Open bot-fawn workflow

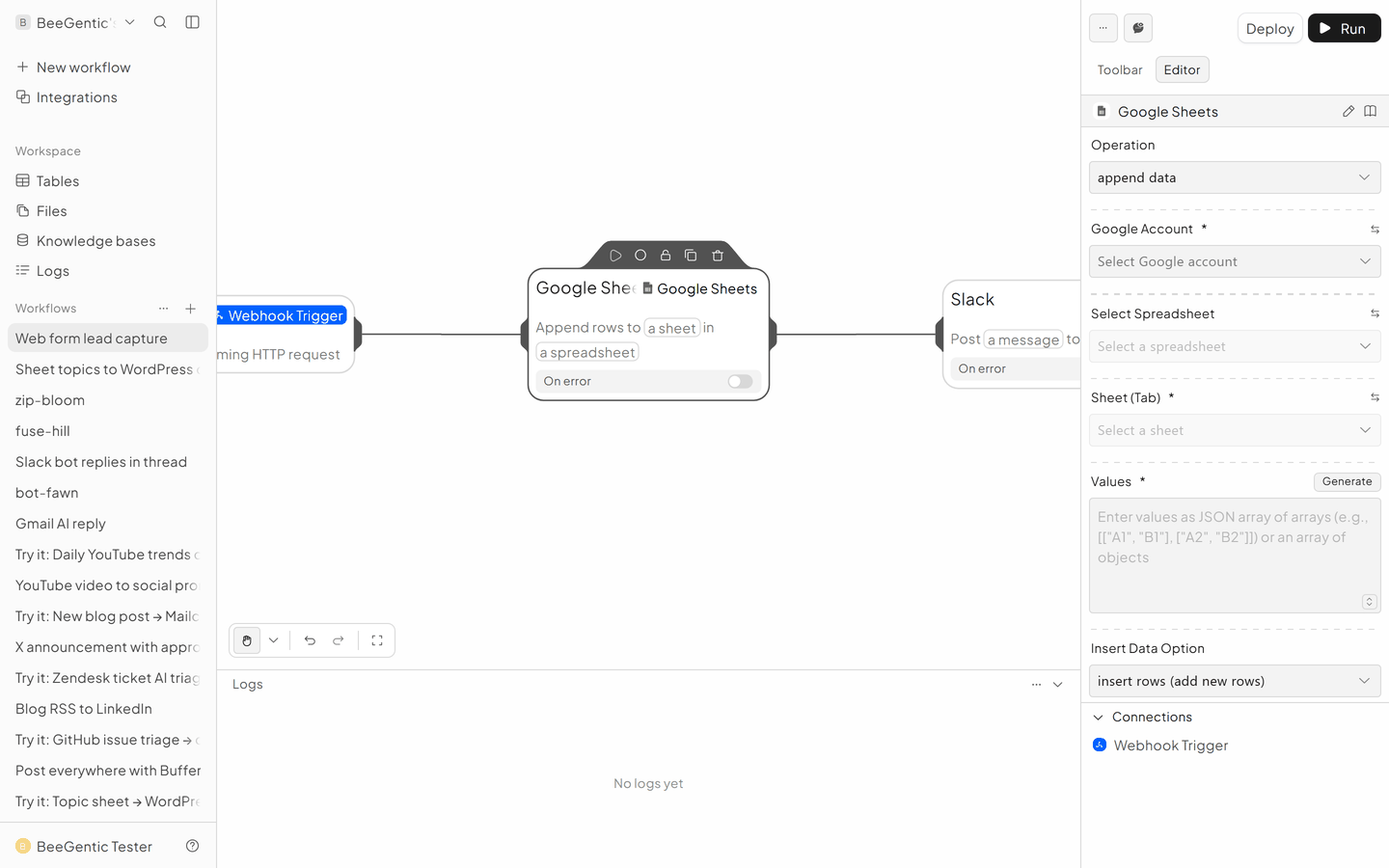[x=108, y=493]
